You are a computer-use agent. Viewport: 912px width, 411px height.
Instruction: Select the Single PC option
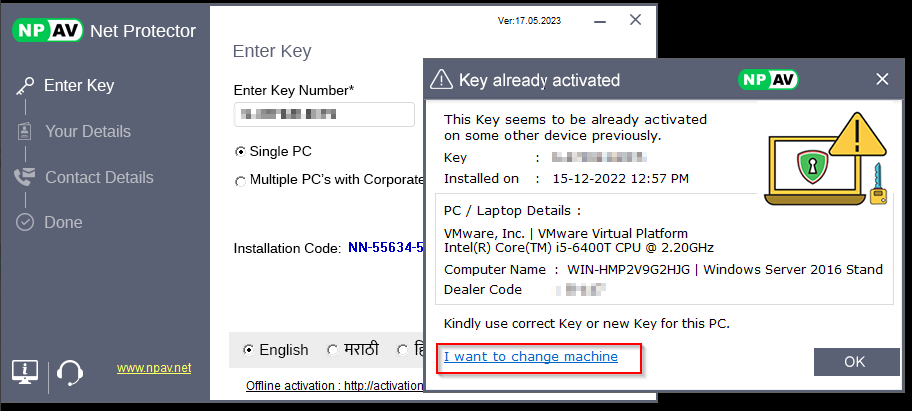click(240, 152)
